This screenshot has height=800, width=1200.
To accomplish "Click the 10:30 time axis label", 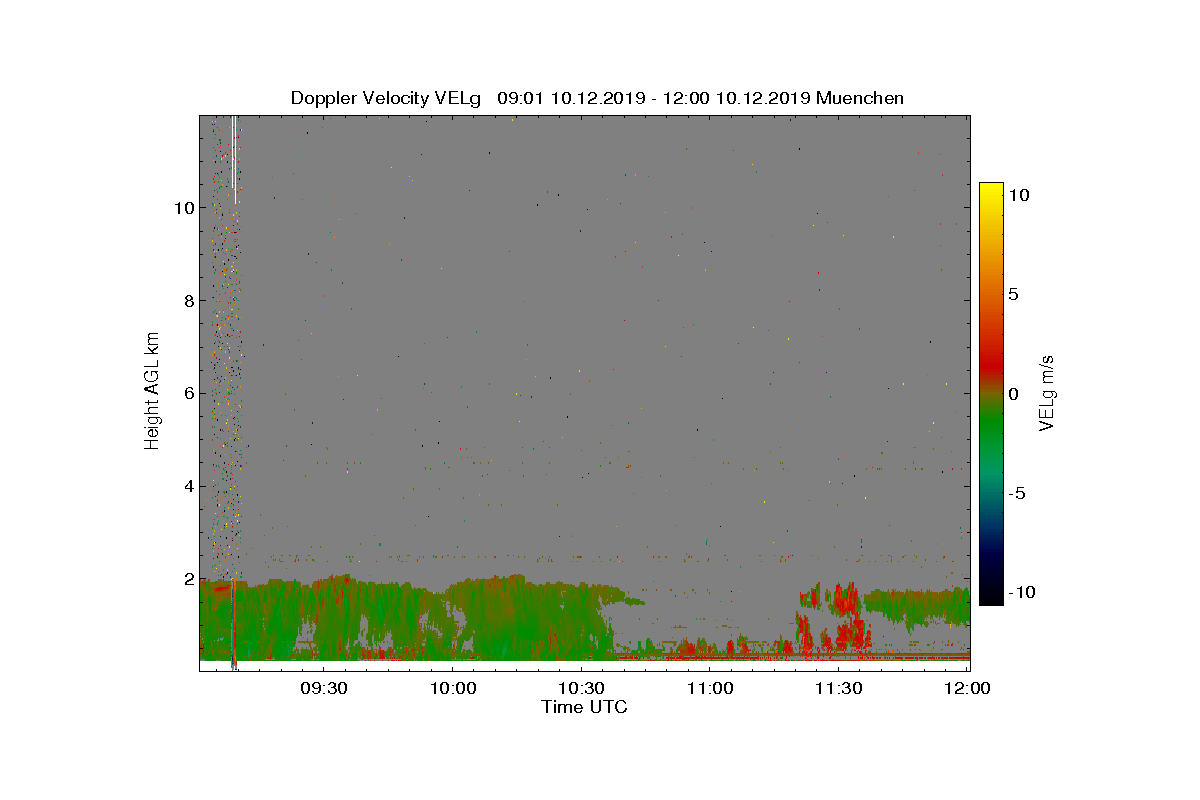I will pos(581,689).
